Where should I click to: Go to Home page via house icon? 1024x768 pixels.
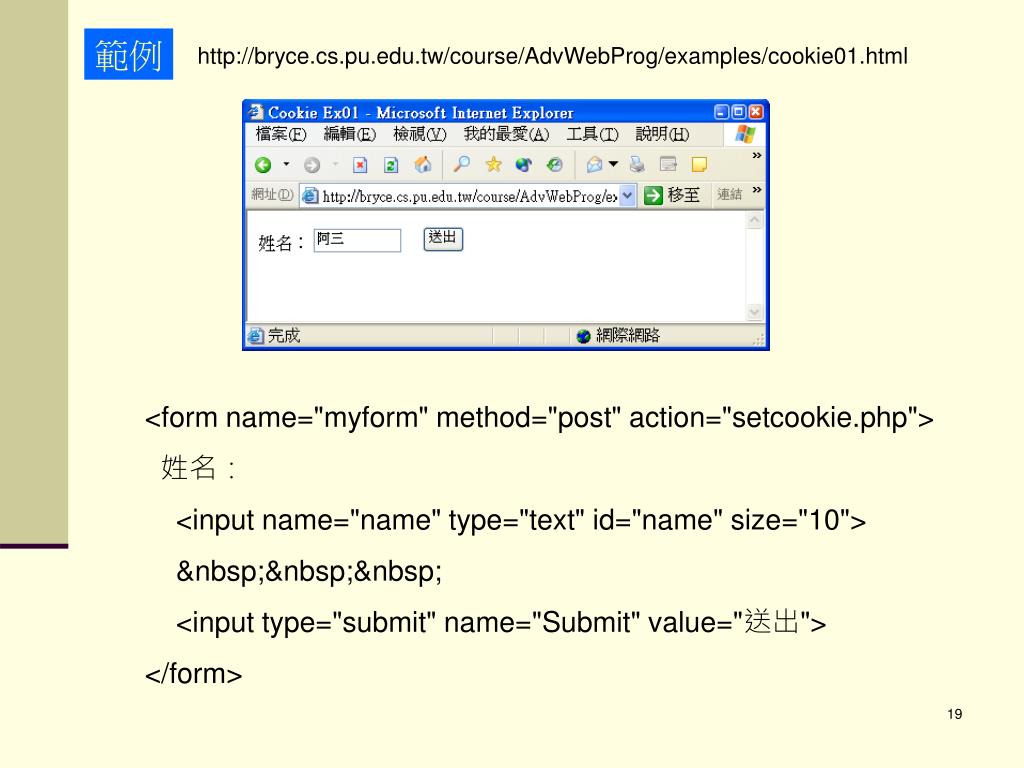point(423,165)
